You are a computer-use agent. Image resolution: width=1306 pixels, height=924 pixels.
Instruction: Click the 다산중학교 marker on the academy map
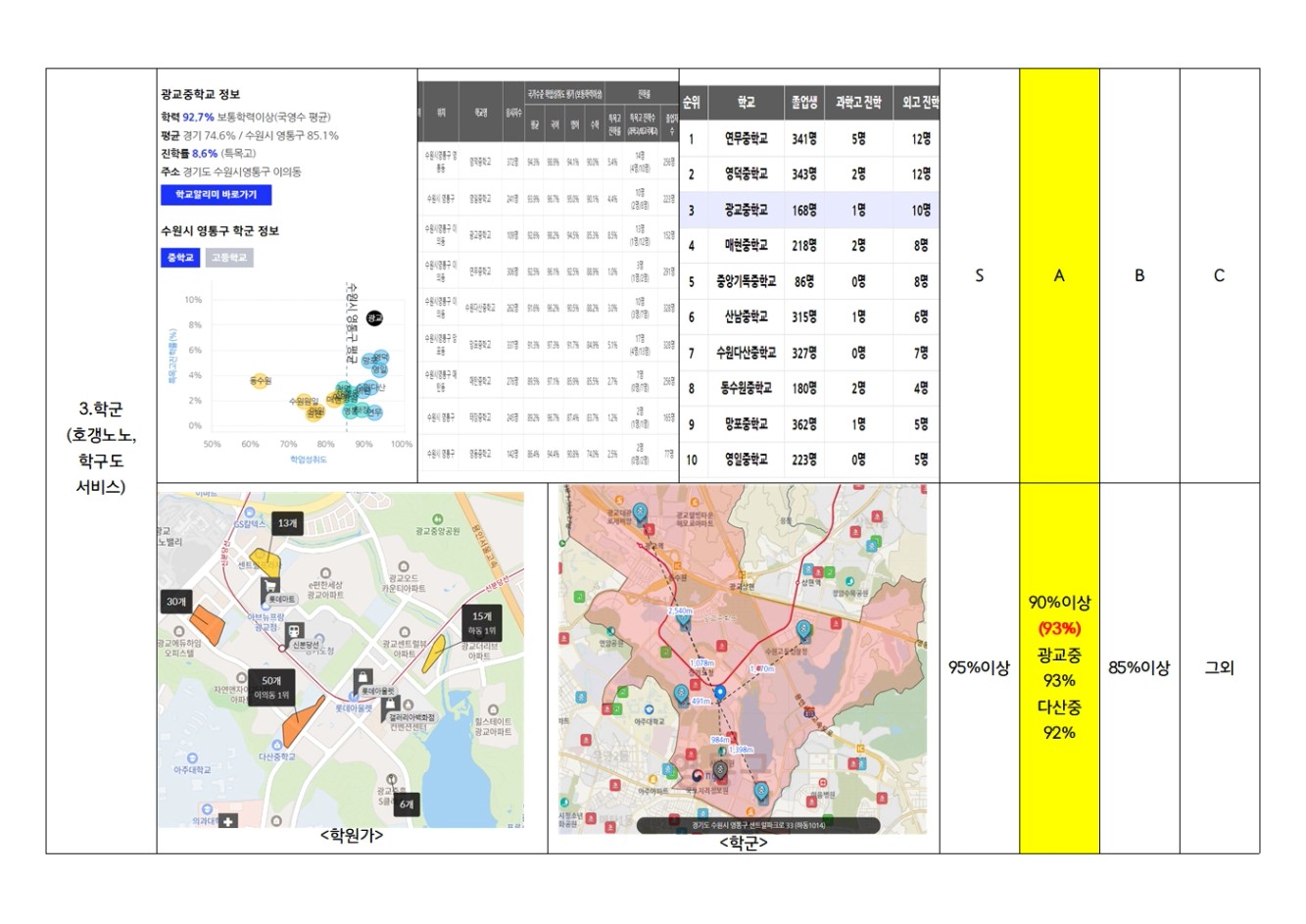tap(278, 745)
